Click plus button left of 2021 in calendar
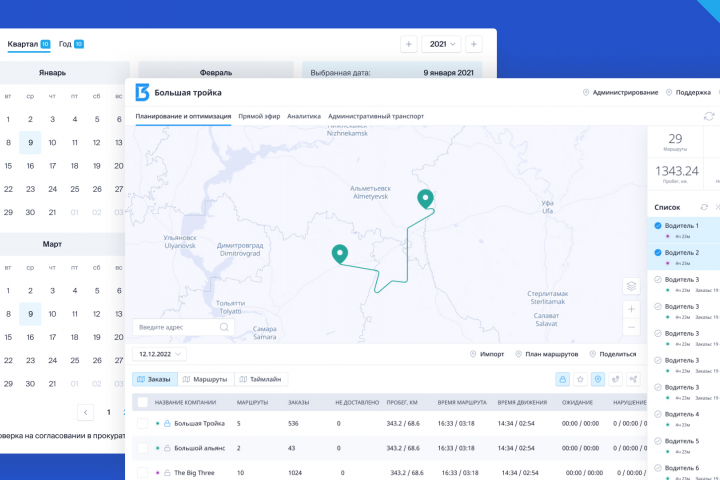Screen dimensions: 720x480 [409, 44]
